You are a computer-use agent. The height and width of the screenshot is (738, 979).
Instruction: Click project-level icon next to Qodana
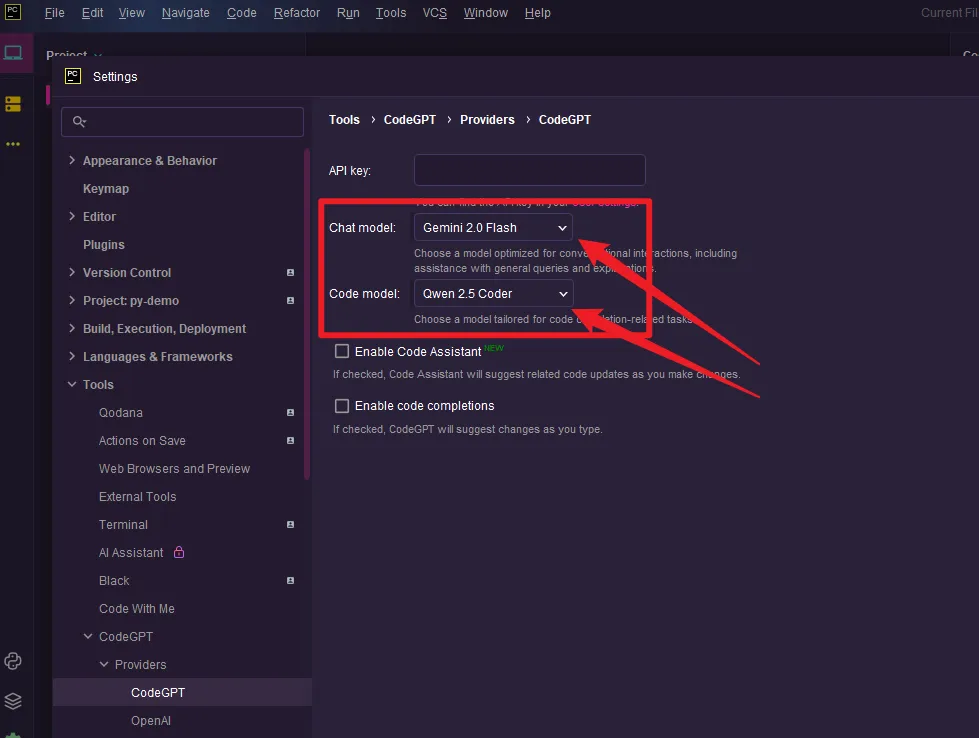(x=290, y=412)
